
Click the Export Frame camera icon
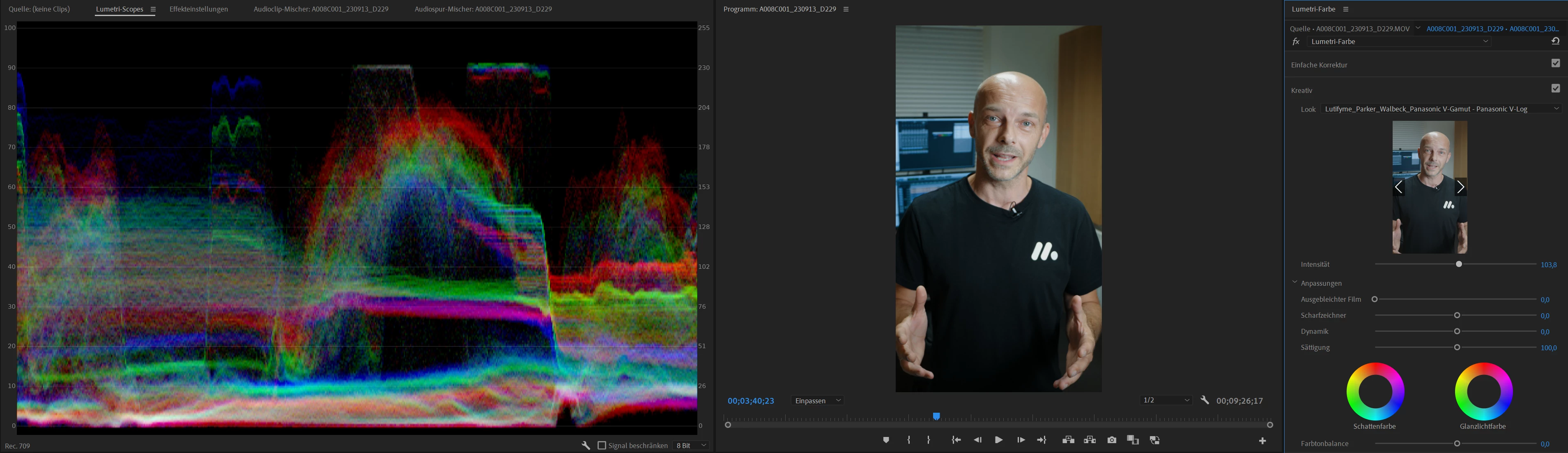tap(1111, 440)
